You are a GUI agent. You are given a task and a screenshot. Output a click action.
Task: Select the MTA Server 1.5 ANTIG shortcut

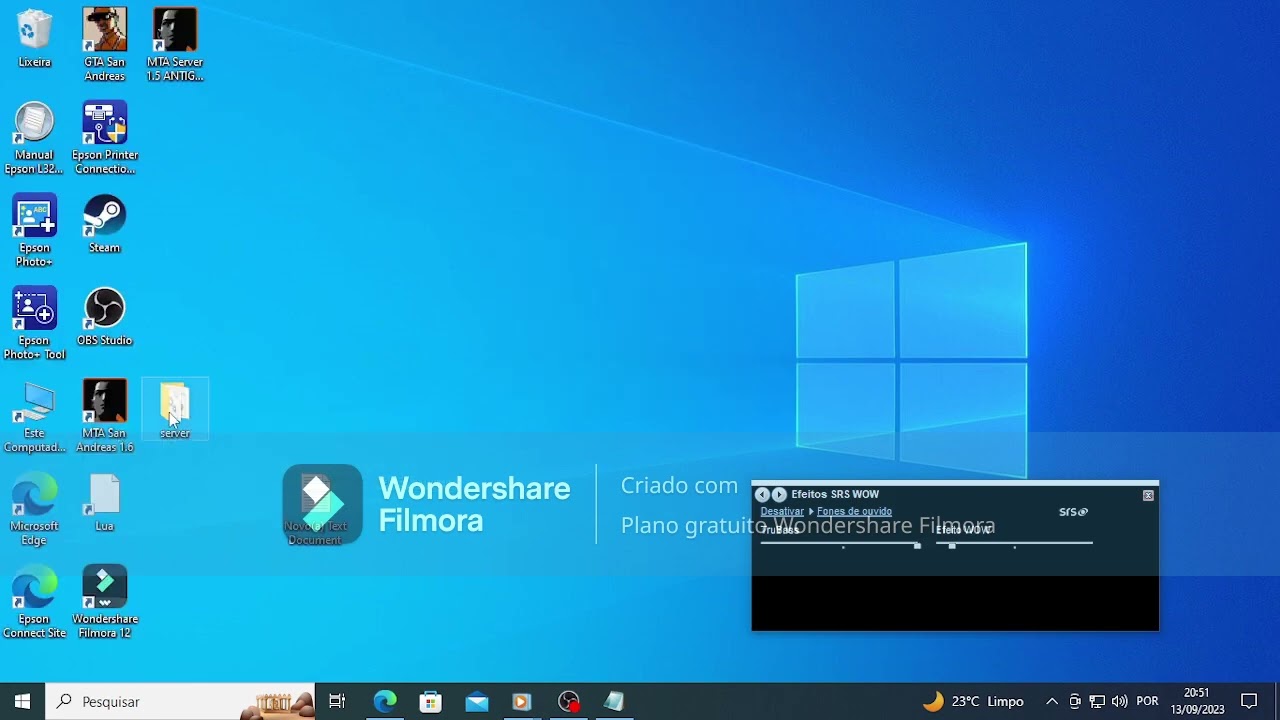(x=175, y=44)
